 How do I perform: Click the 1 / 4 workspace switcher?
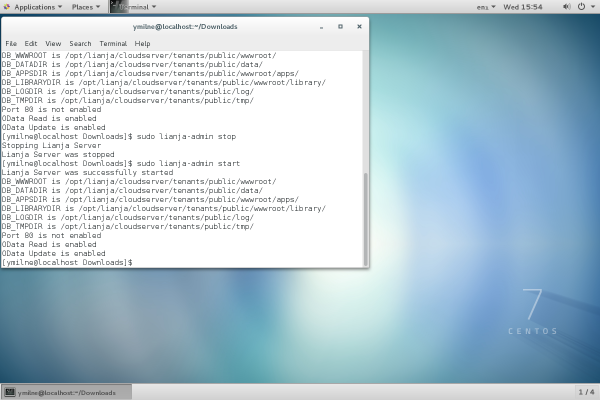click(587, 392)
